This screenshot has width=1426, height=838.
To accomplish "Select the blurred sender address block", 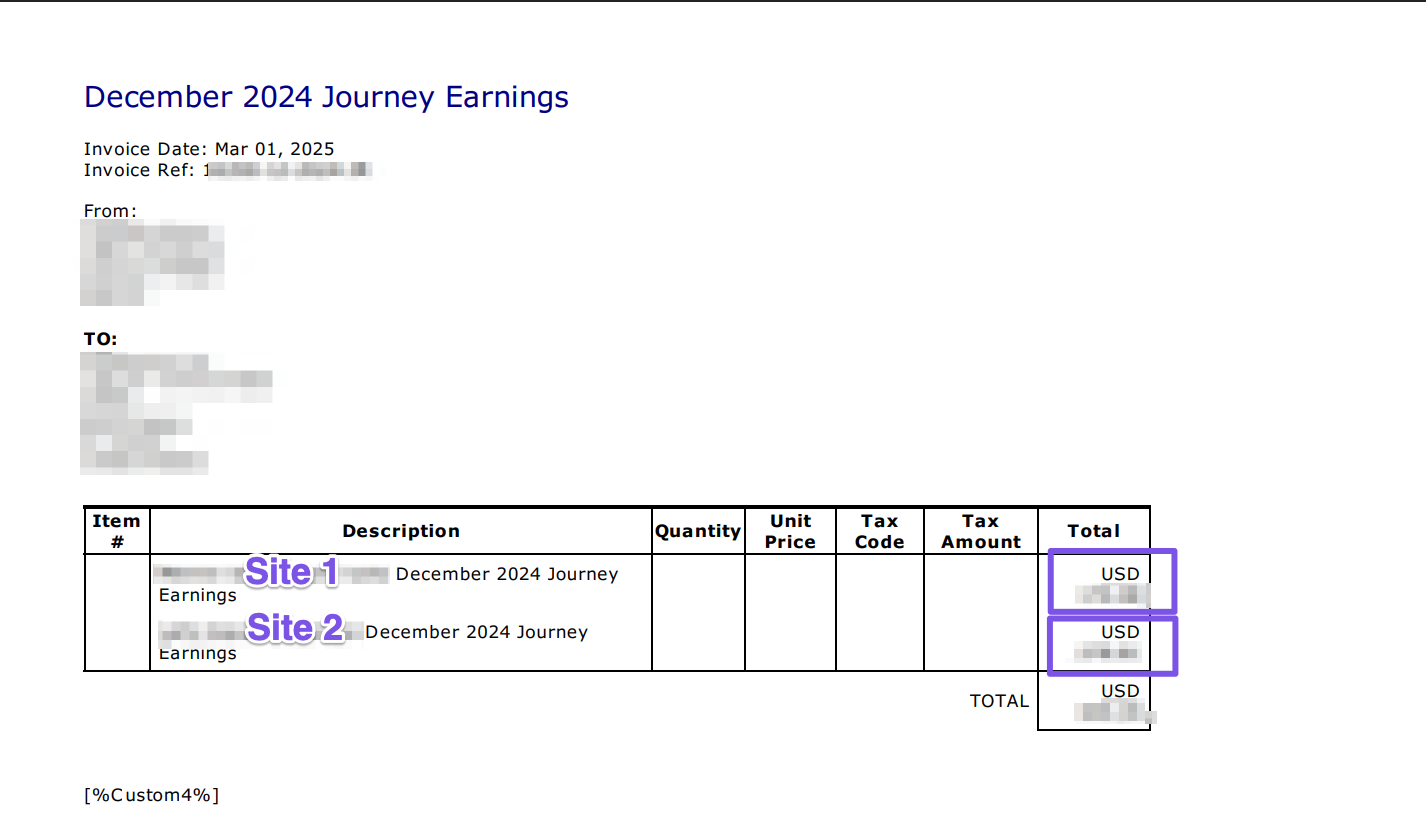I will tap(152, 263).
